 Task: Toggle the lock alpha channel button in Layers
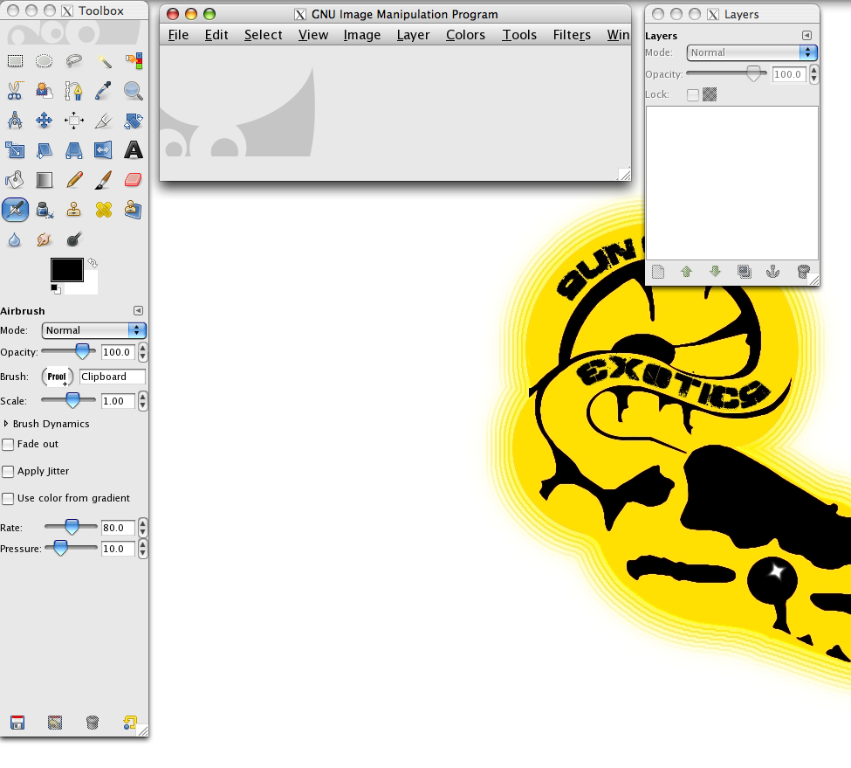click(710, 94)
